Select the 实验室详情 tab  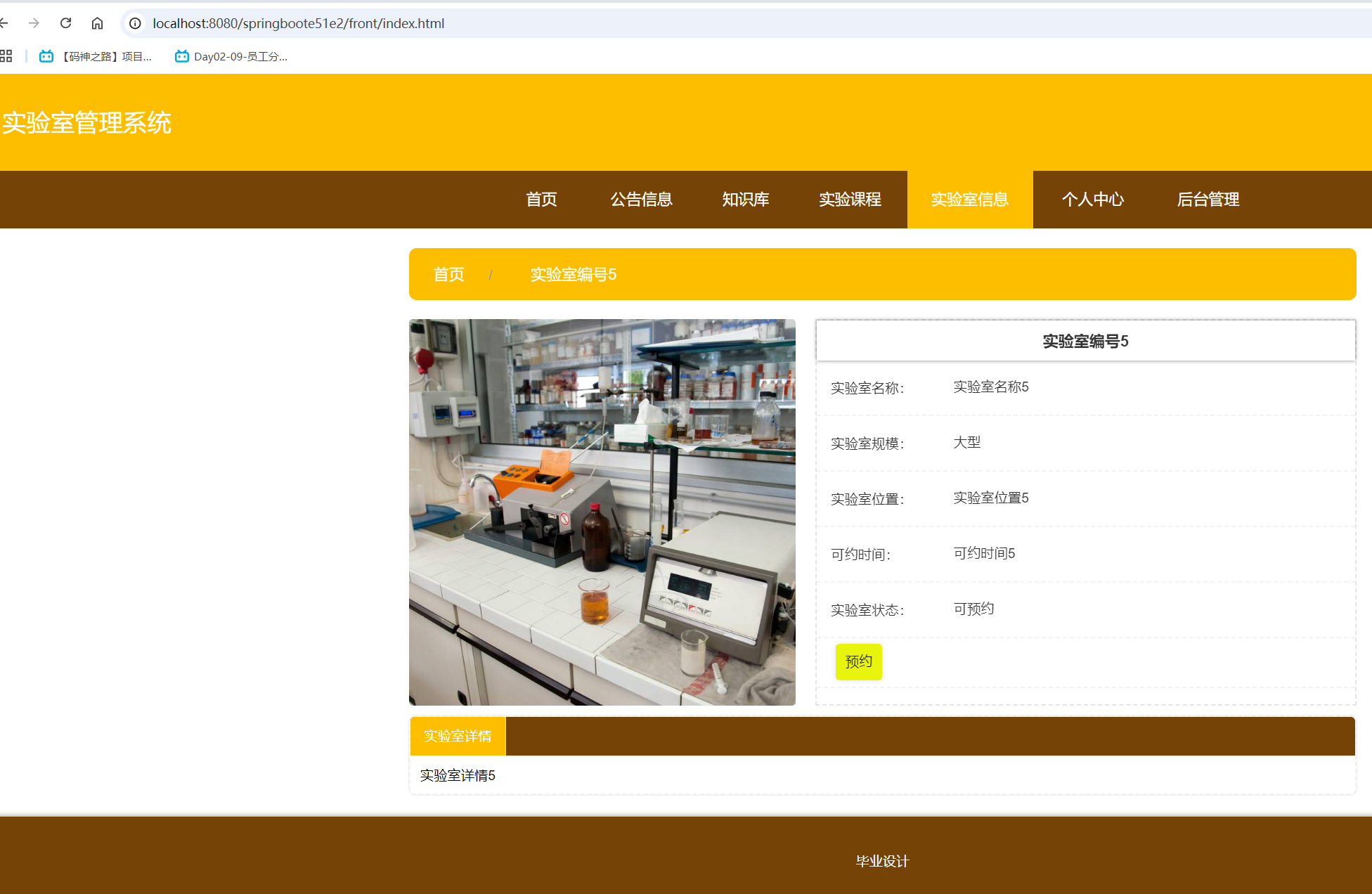458,736
